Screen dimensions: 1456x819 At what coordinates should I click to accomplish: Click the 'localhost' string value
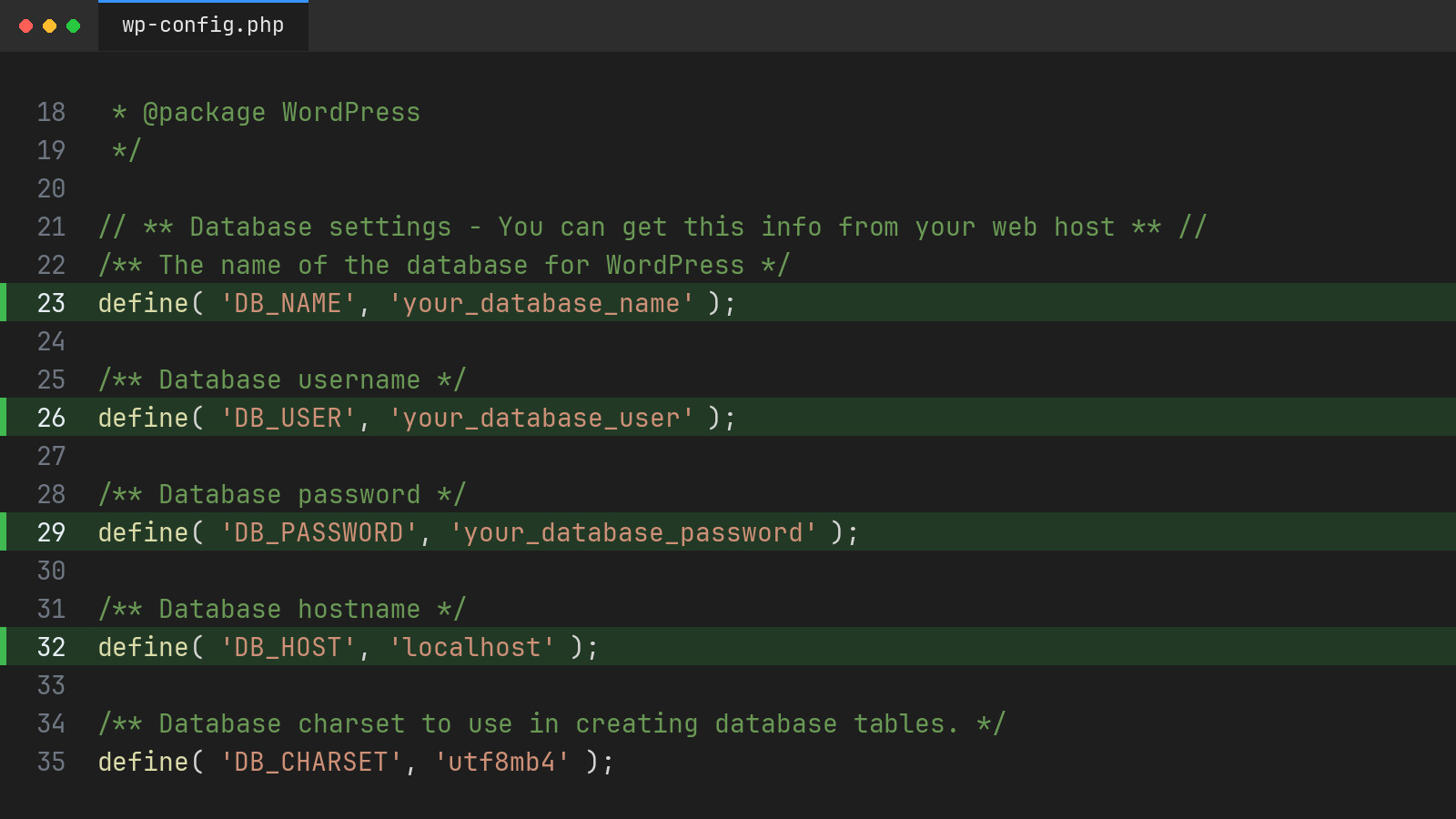pyautogui.click(x=472, y=647)
